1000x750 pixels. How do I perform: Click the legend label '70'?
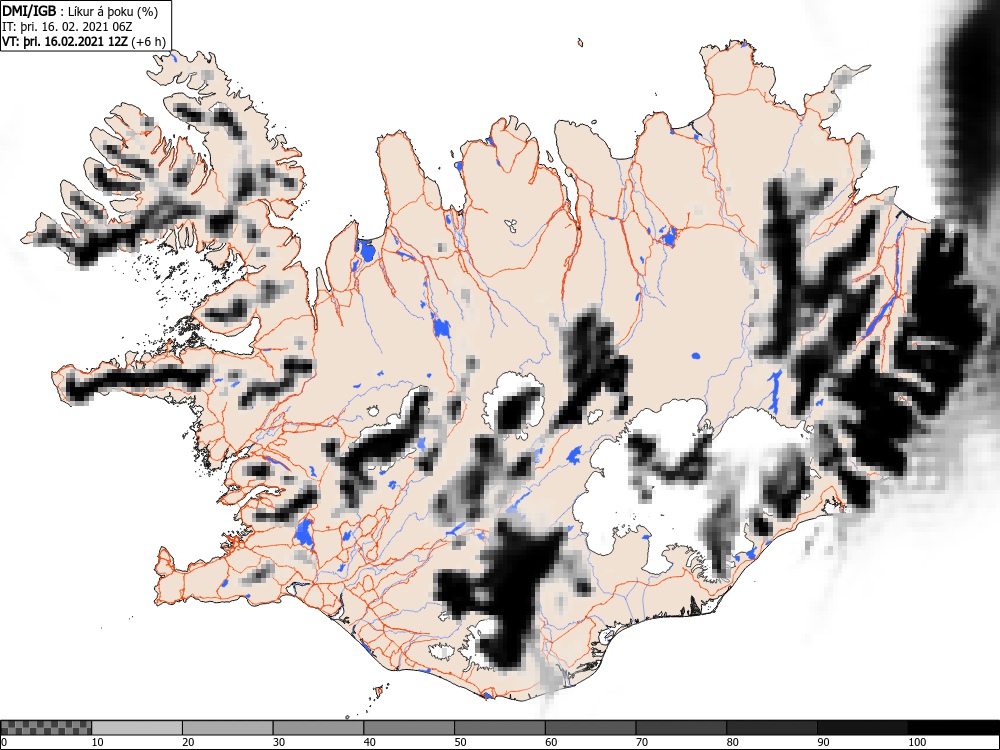641,742
